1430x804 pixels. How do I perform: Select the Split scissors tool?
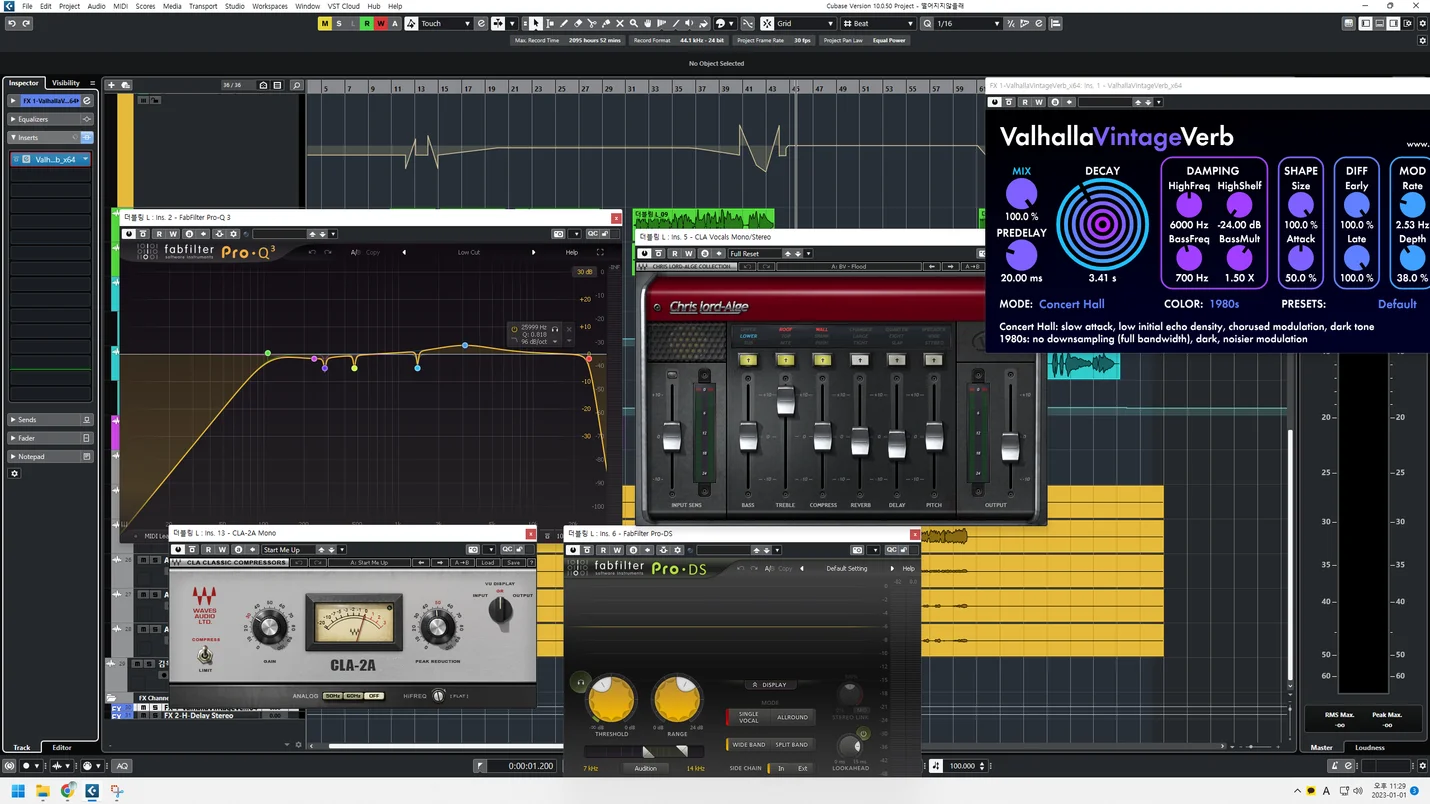click(592, 23)
